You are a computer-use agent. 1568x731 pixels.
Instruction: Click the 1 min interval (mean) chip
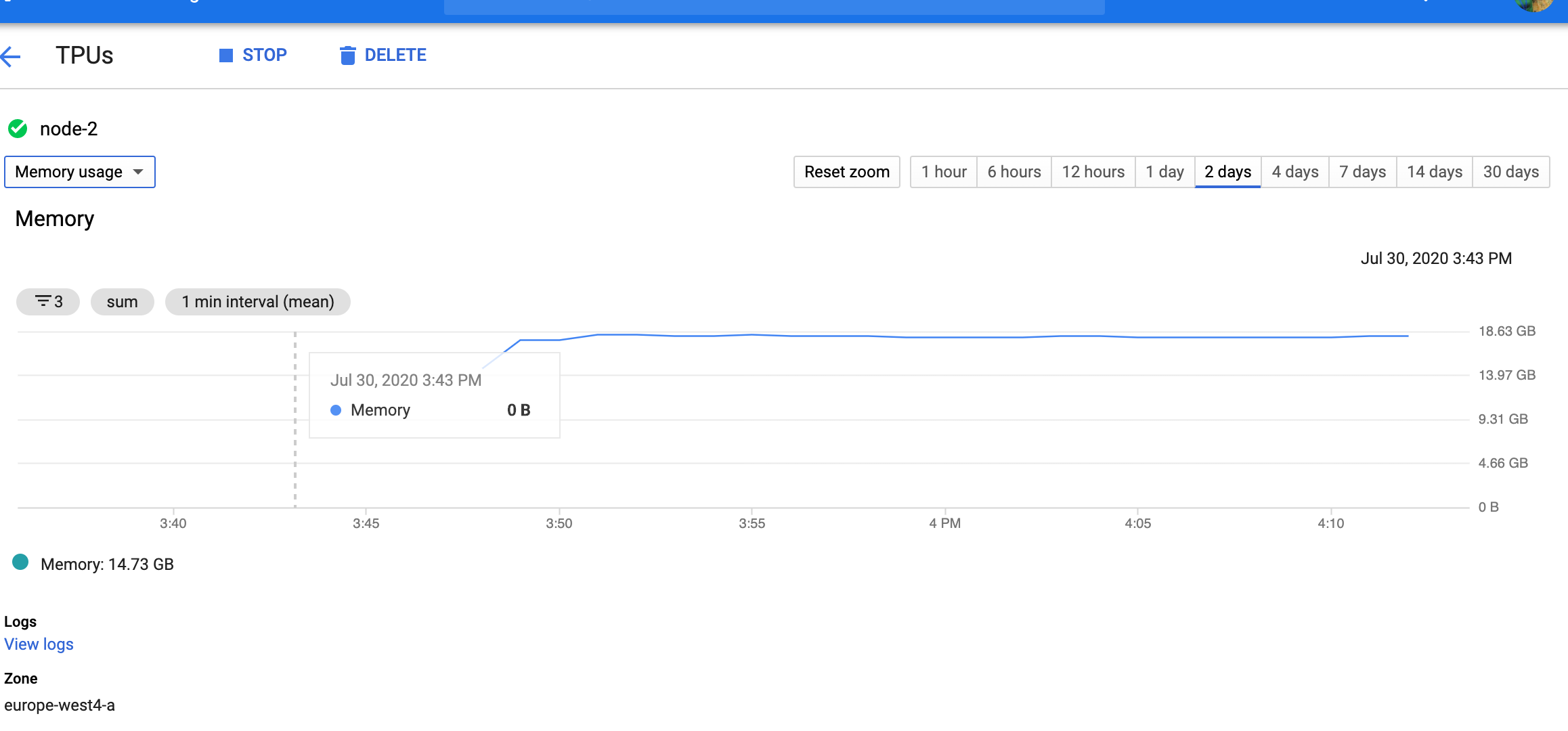(x=257, y=302)
